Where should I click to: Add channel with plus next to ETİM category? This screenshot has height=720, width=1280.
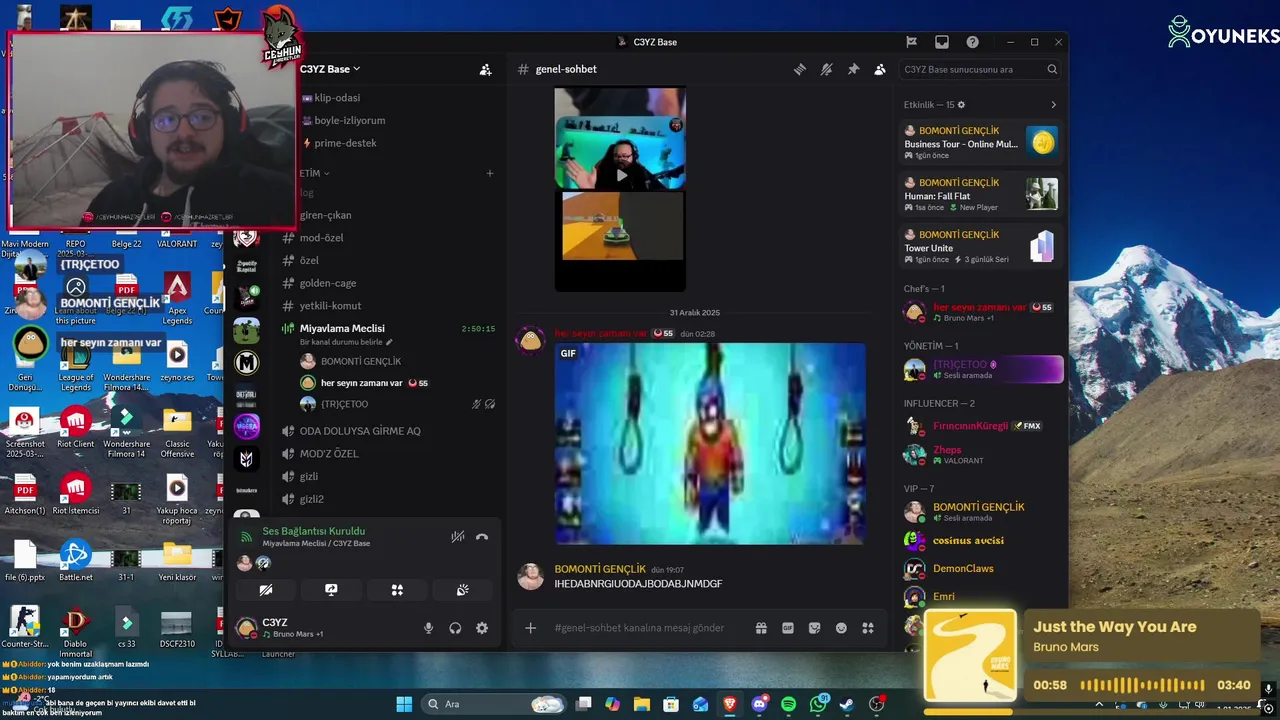pyautogui.click(x=490, y=173)
